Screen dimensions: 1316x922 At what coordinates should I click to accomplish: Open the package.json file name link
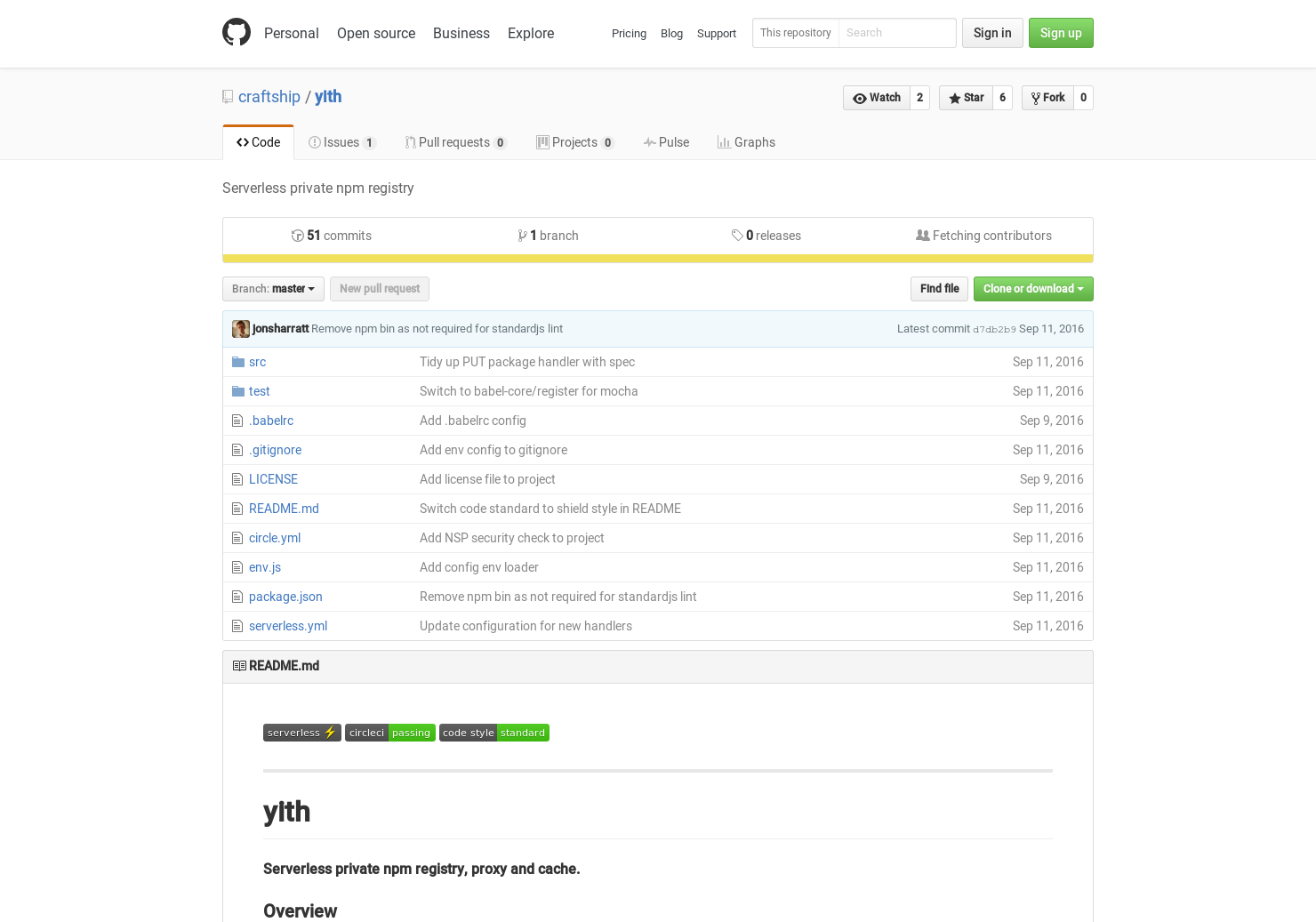[x=285, y=597]
